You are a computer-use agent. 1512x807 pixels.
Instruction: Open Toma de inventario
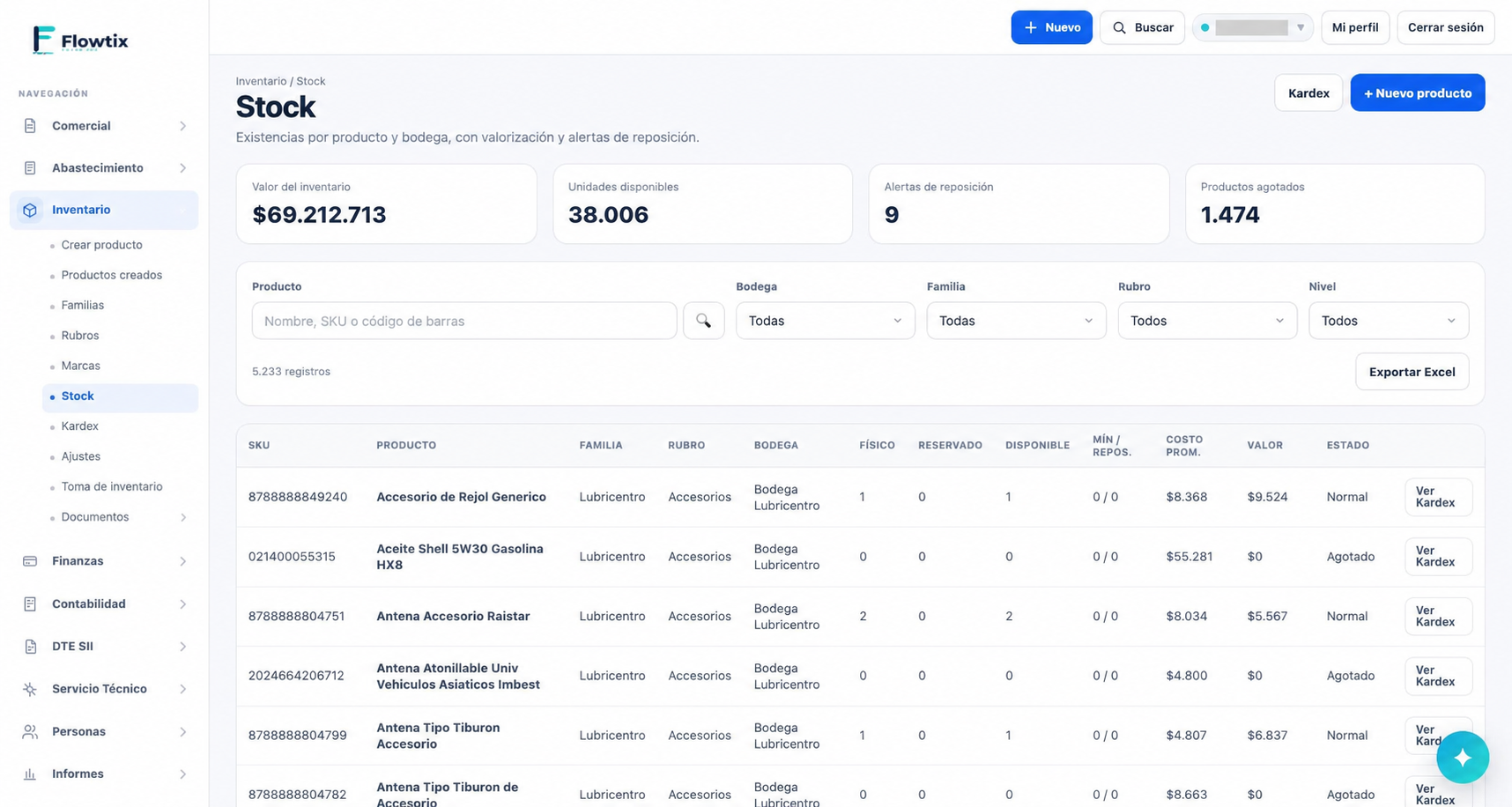[x=112, y=486]
